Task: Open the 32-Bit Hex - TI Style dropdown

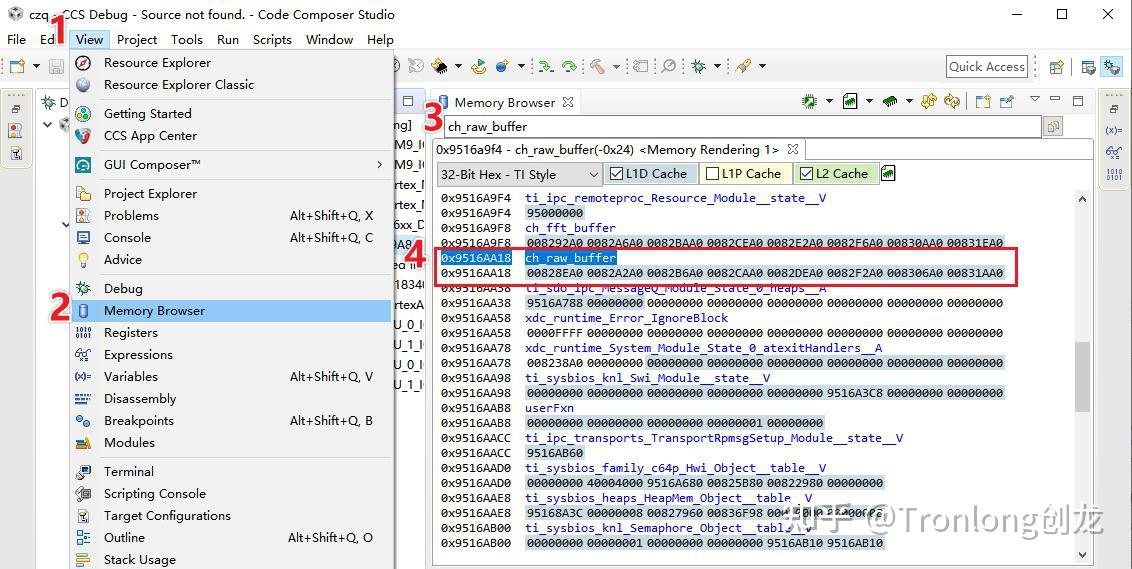Action: (x=519, y=174)
